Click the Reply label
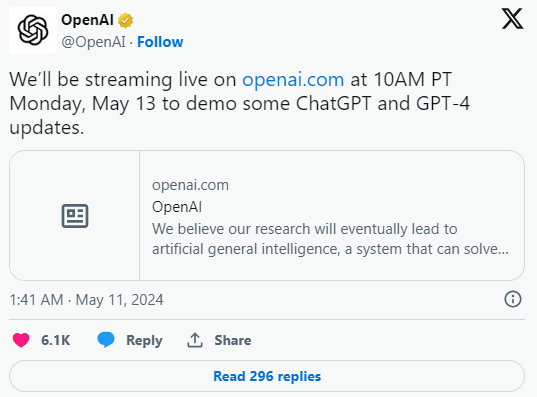 pos(144,340)
